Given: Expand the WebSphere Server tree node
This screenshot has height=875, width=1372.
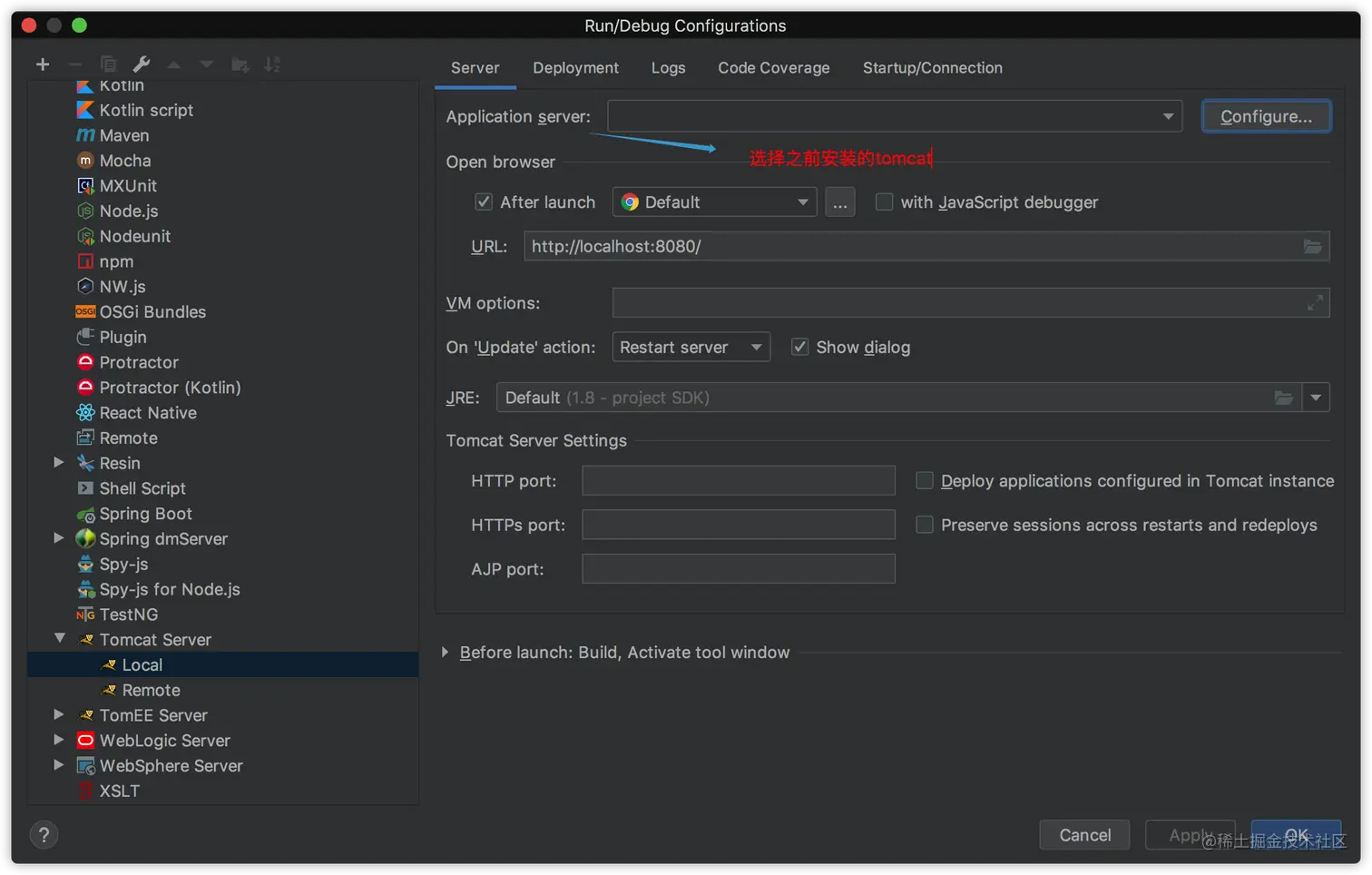Looking at the screenshot, I should pos(59,765).
